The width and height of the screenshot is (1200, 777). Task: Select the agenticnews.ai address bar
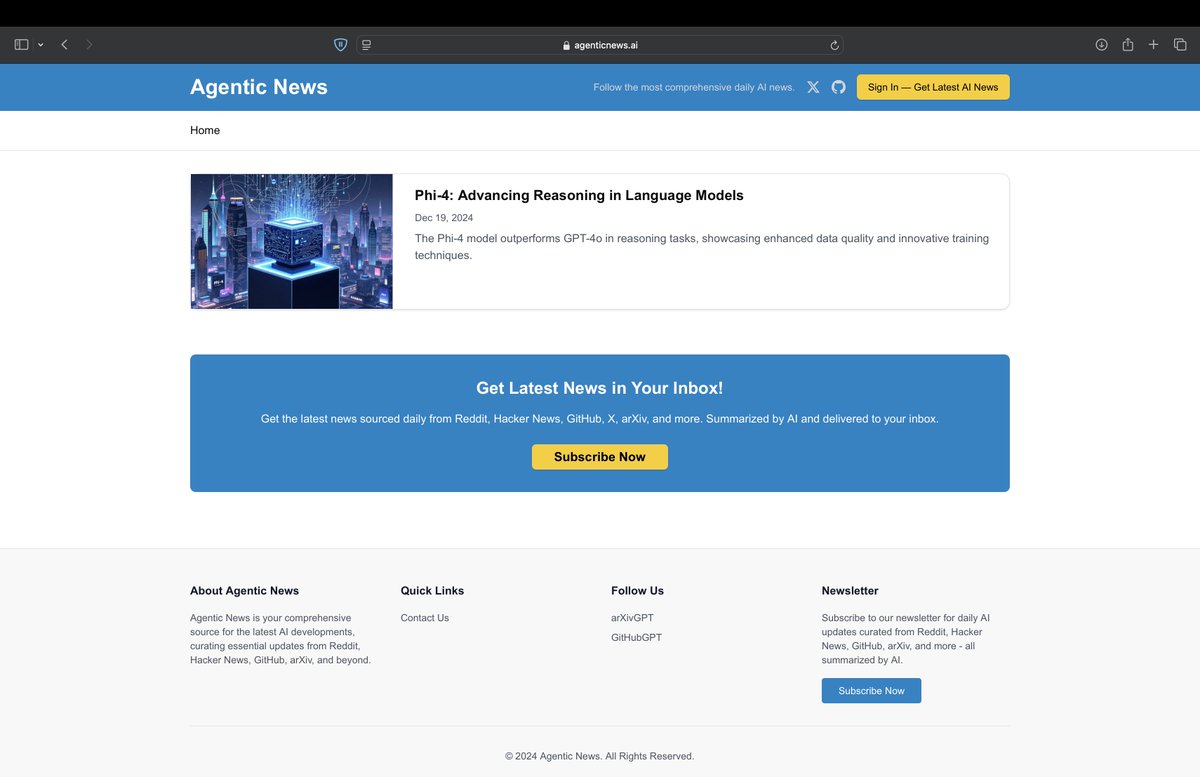(x=600, y=45)
